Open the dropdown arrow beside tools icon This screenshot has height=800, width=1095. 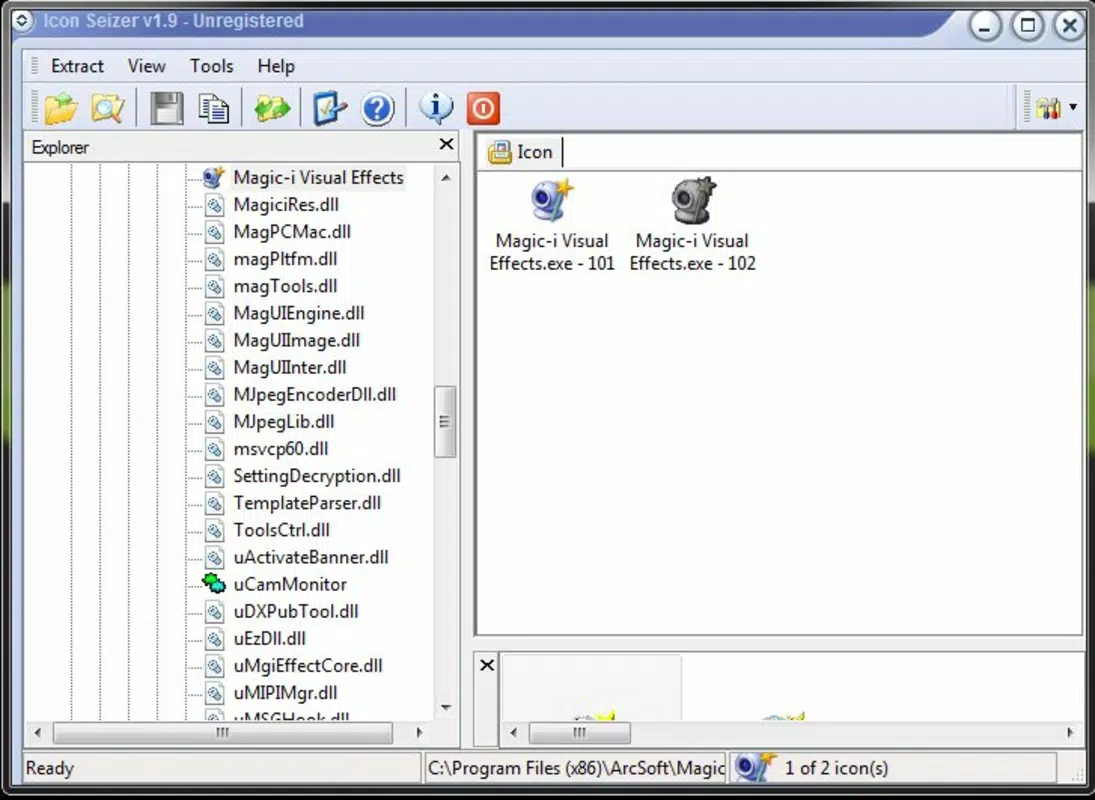(1073, 108)
